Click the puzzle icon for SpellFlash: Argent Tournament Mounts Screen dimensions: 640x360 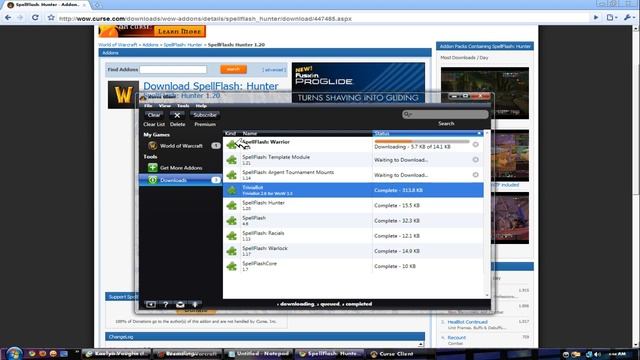(x=232, y=175)
